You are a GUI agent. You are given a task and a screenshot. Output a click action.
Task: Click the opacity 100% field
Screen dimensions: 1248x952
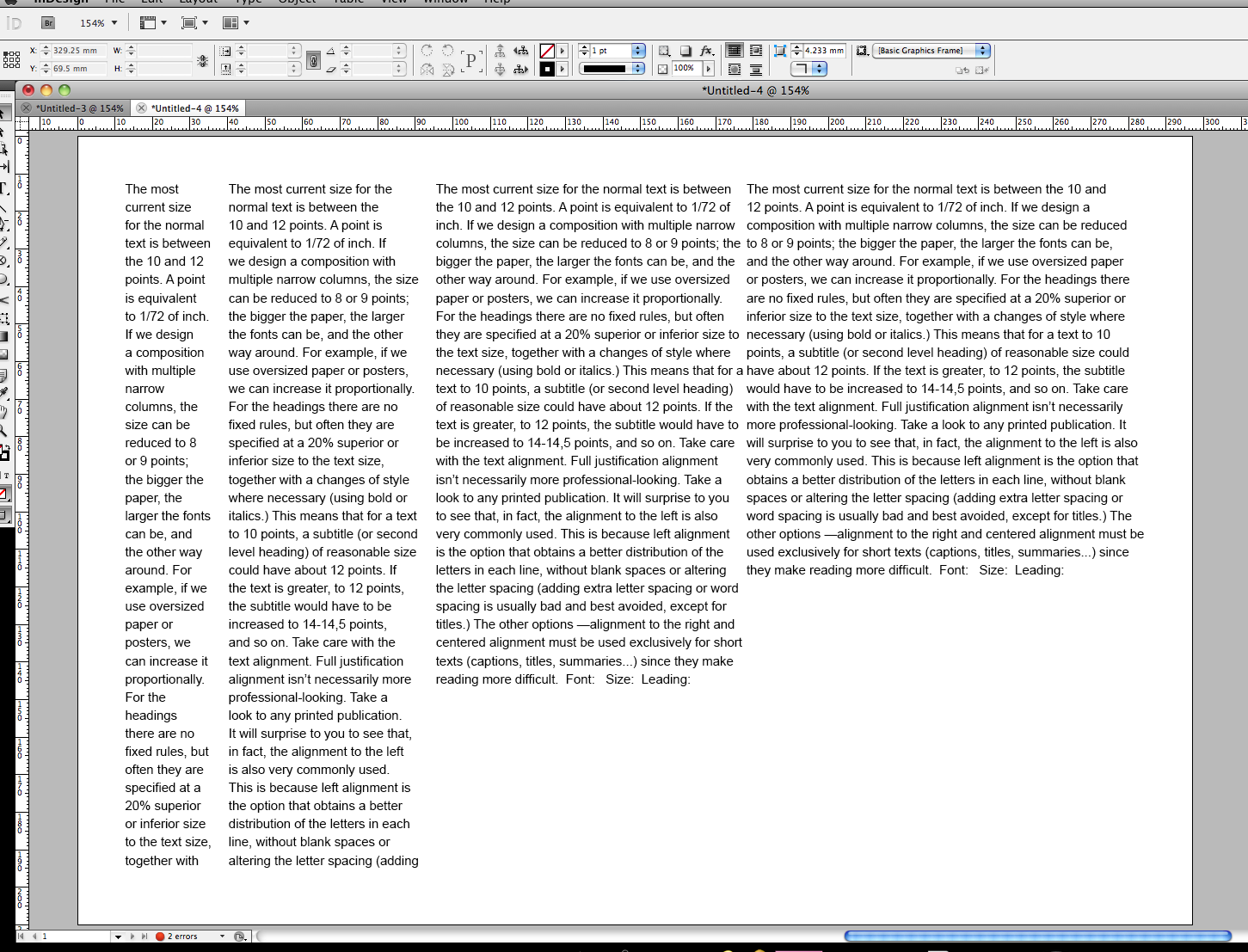[x=687, y=69]
